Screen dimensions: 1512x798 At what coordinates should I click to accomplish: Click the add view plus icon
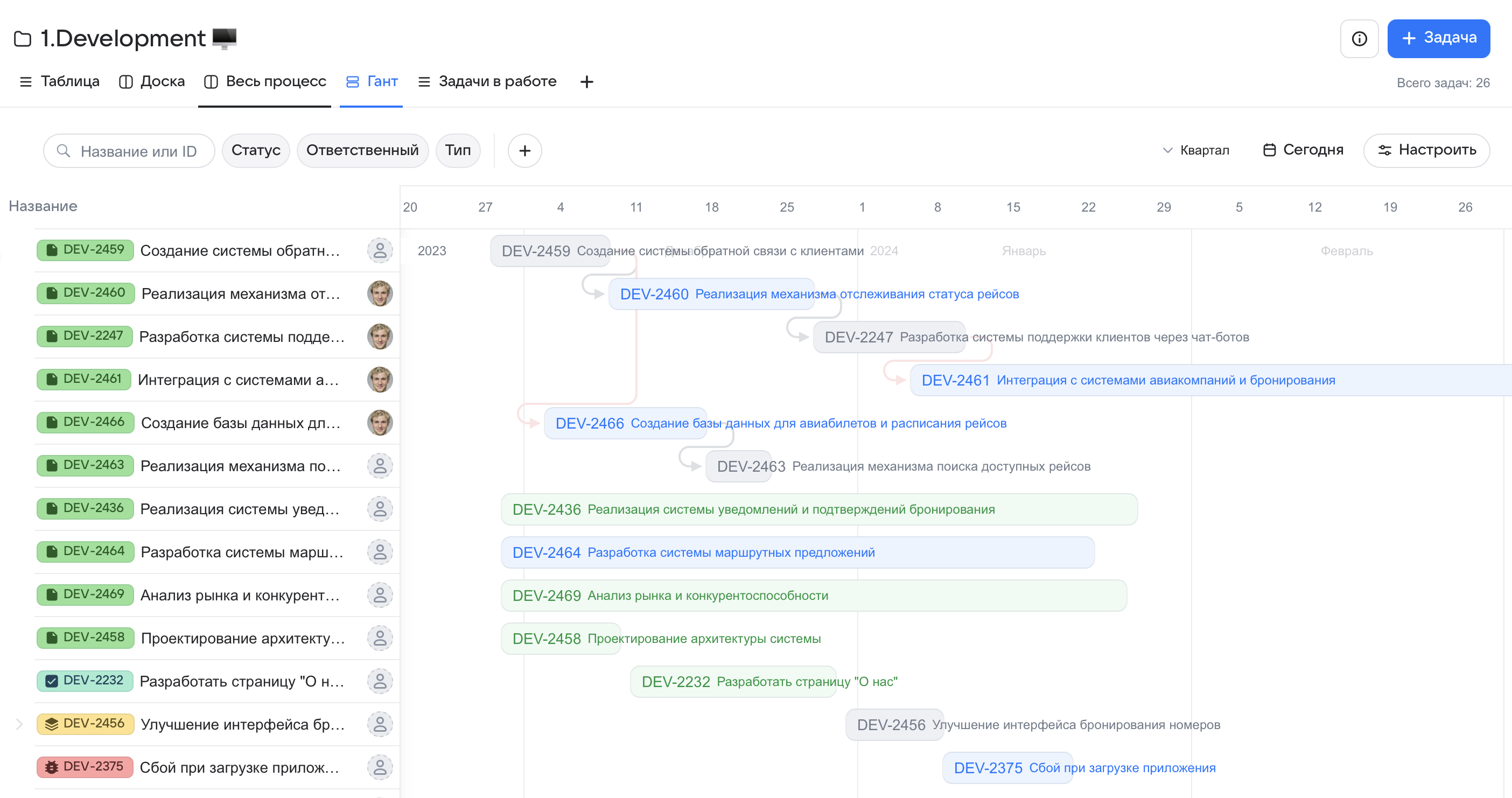point(586,81)
